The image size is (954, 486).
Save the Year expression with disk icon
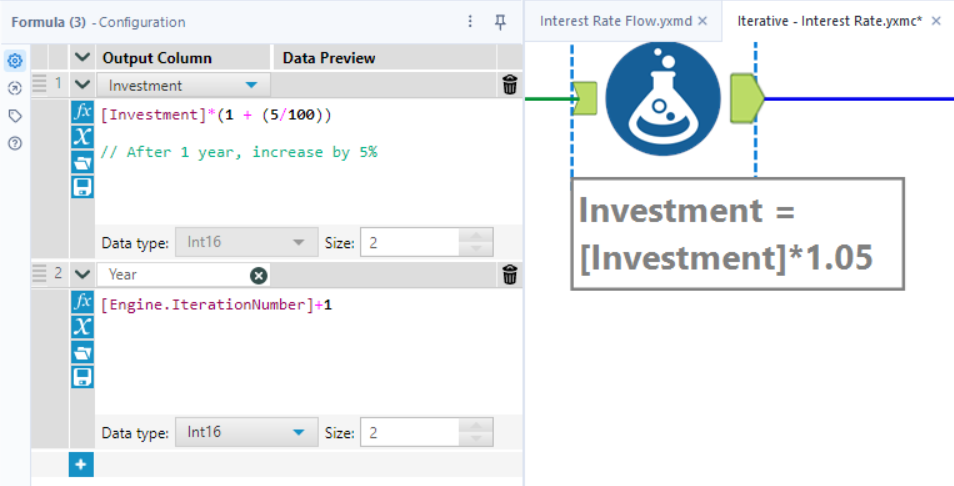83,376
